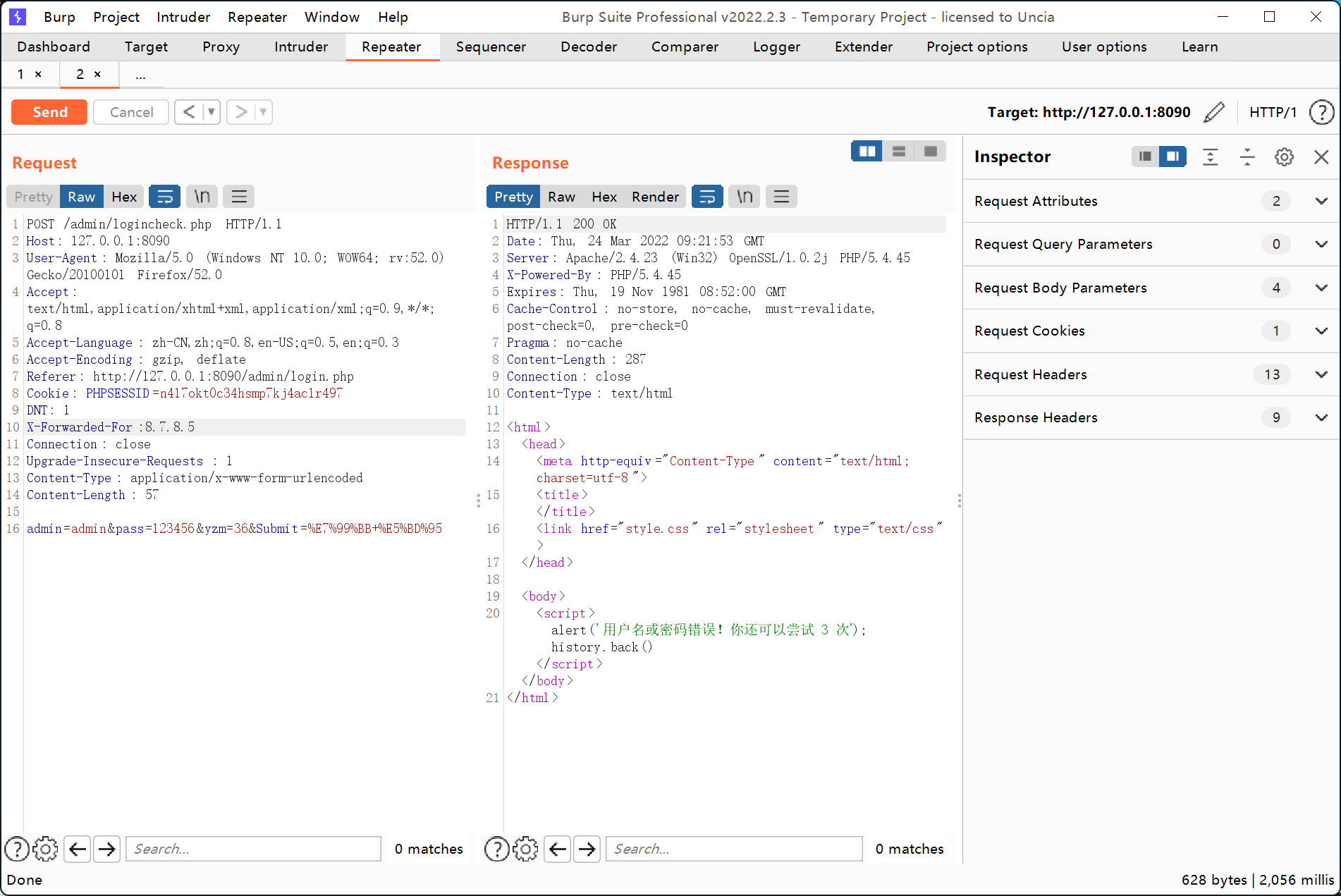Image resolution: width=1341 pixels, height=896 pixels.
Task: Dock the Inspector on the right
Action: (1173, 157)
